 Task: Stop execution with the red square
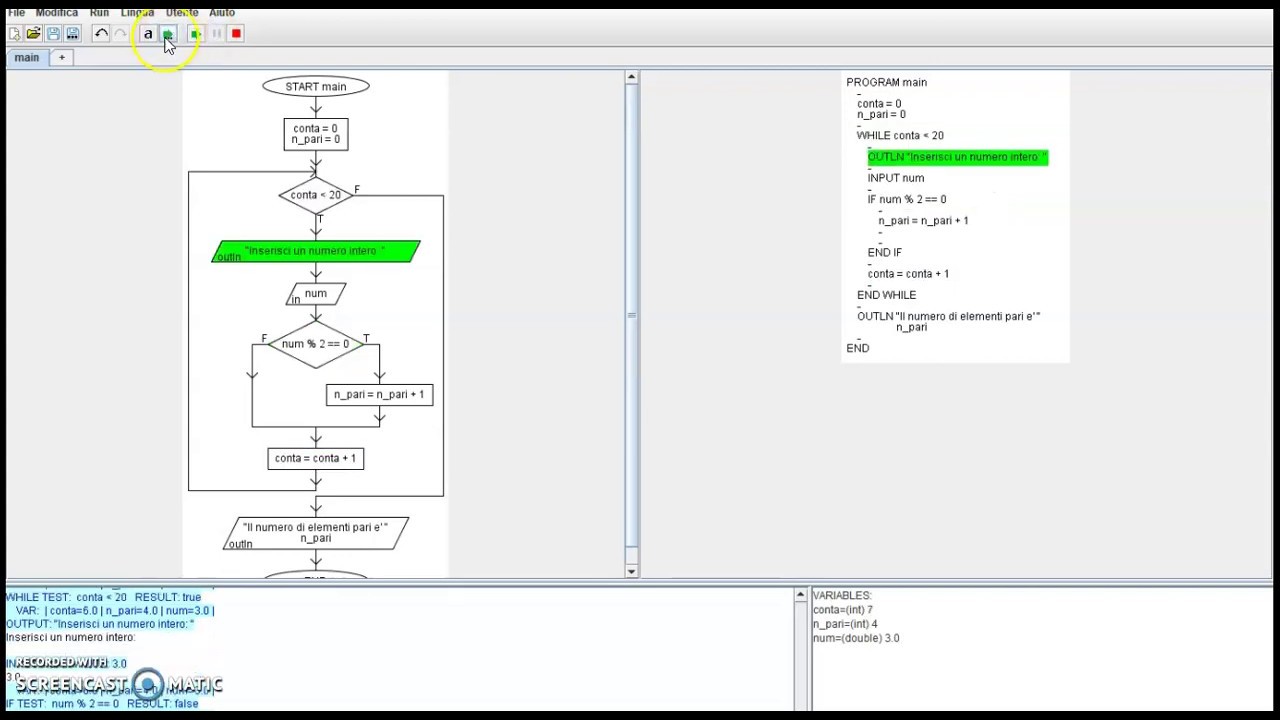236,34
